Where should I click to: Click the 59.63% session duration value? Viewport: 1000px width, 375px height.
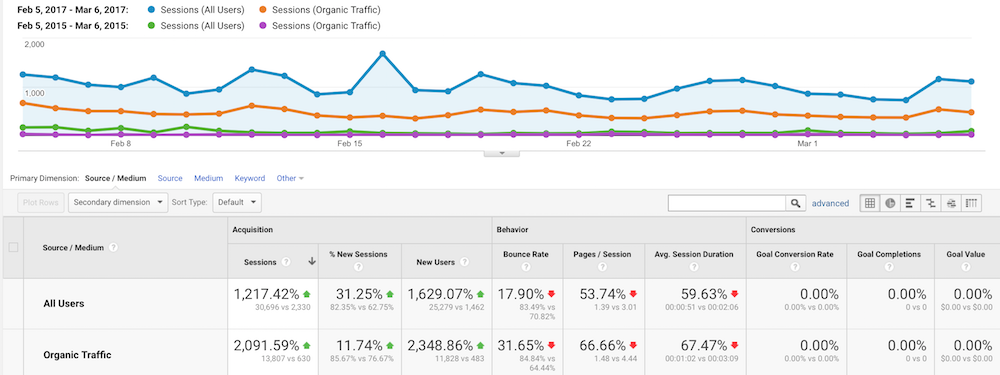coord(703,294)
